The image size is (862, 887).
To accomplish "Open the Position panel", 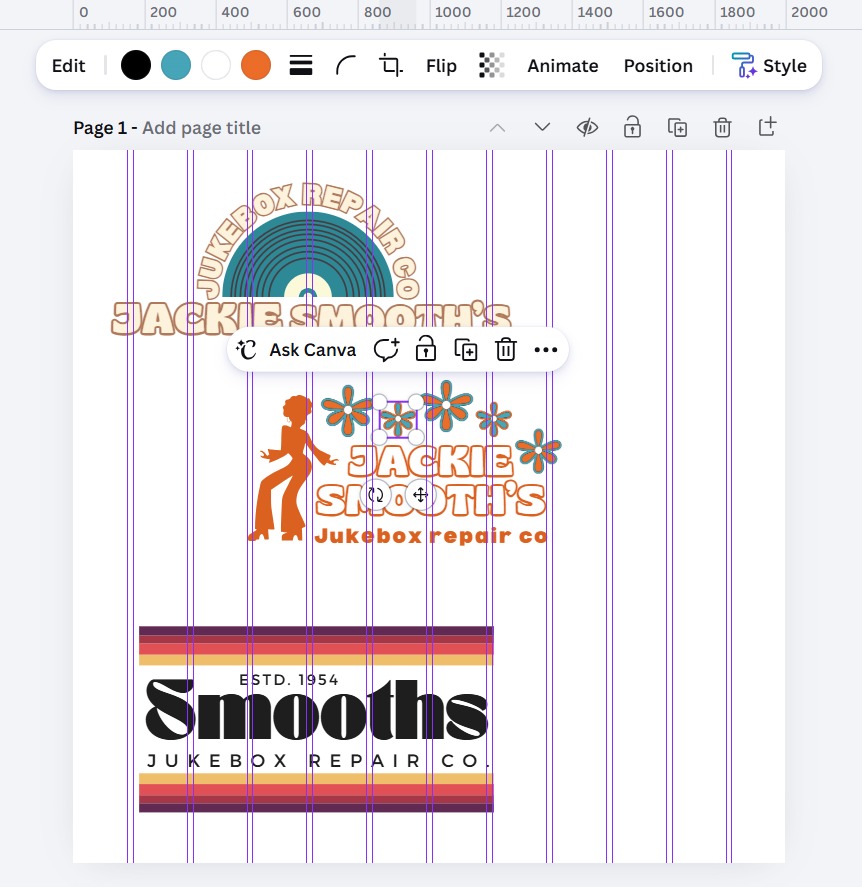I will point(658,66).
